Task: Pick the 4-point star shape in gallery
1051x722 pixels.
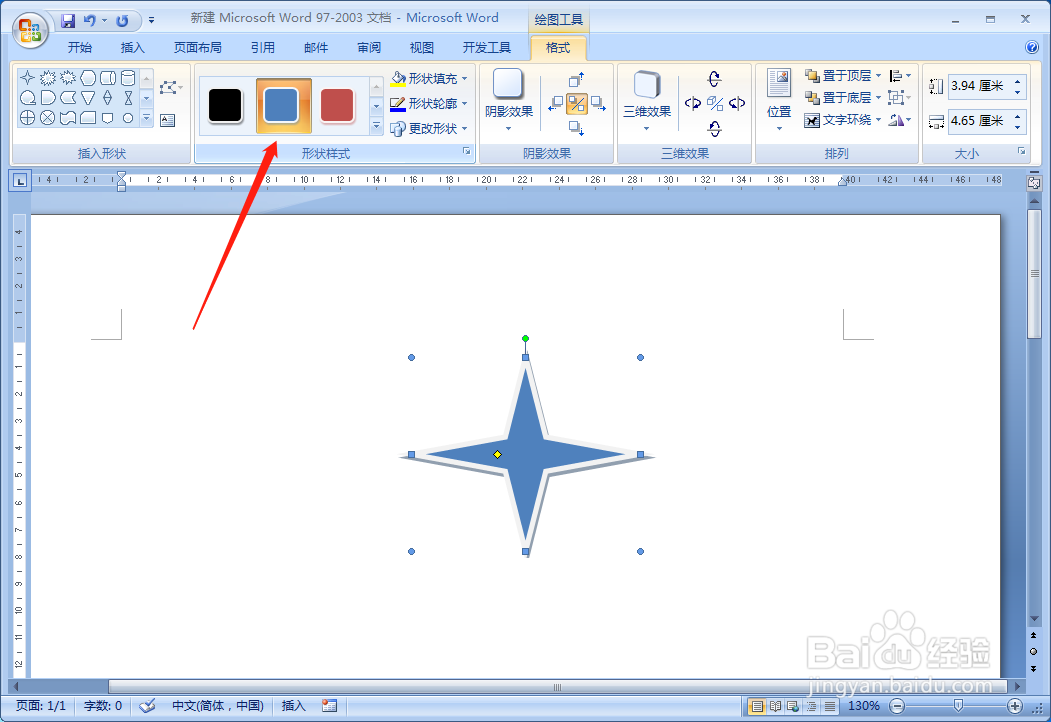Action: click(x=27, y=78)
